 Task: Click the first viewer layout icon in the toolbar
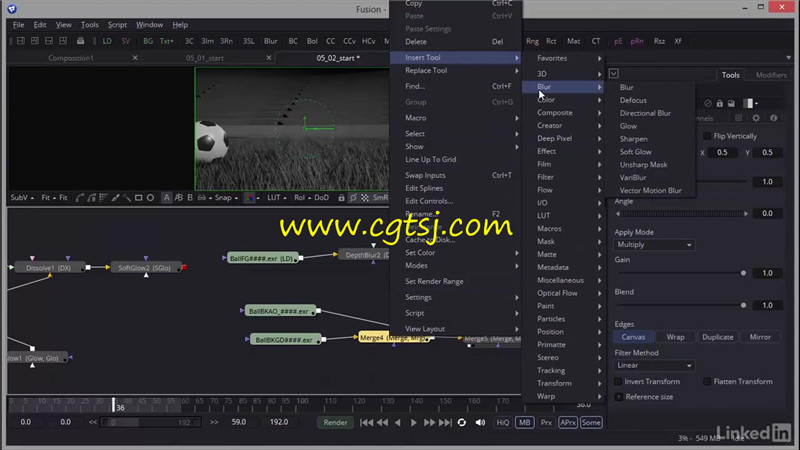pos(20,41)
